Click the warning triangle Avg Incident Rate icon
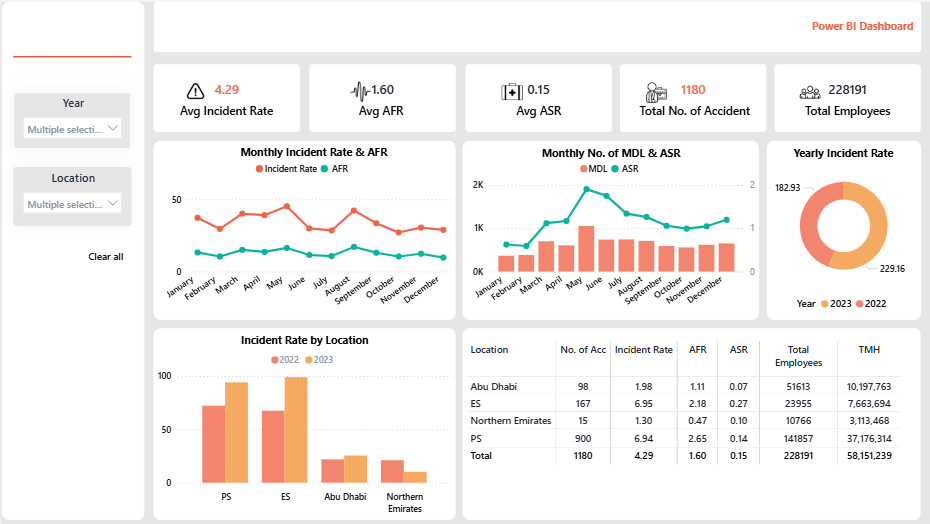Viewport: 930px width, 524px height. click(196, 90)
